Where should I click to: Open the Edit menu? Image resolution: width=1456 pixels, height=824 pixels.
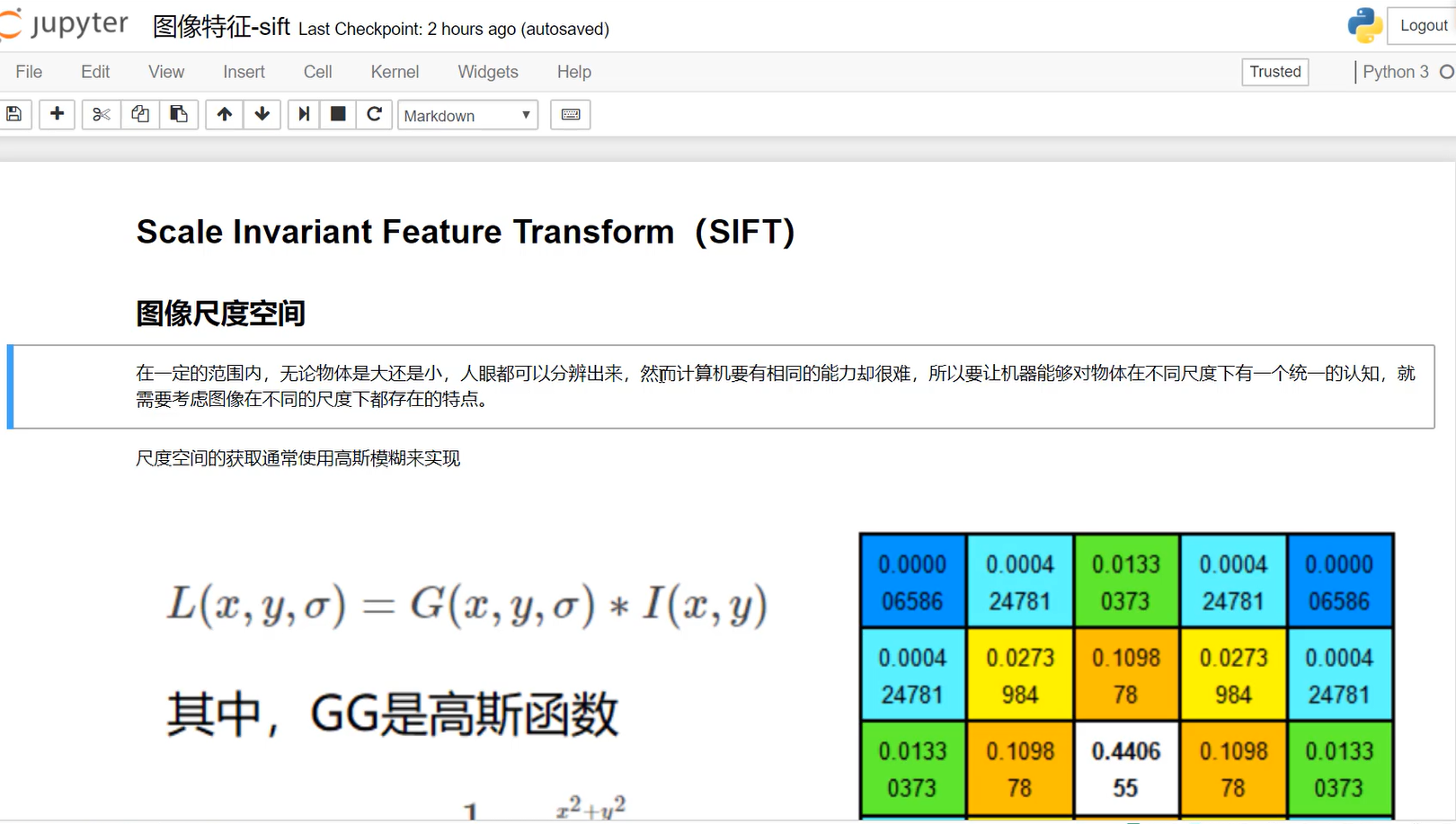95,72
